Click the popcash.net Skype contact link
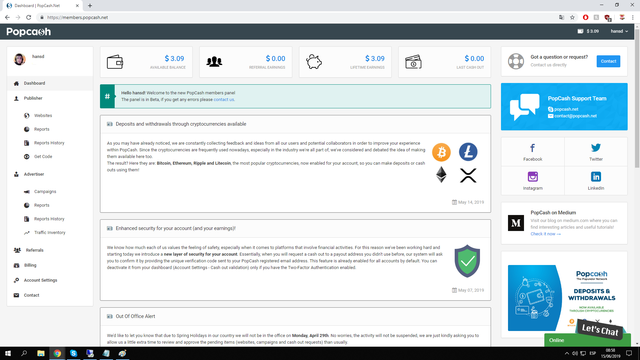The width and height of the screenshot is (640, 360). tap(566, 109)
